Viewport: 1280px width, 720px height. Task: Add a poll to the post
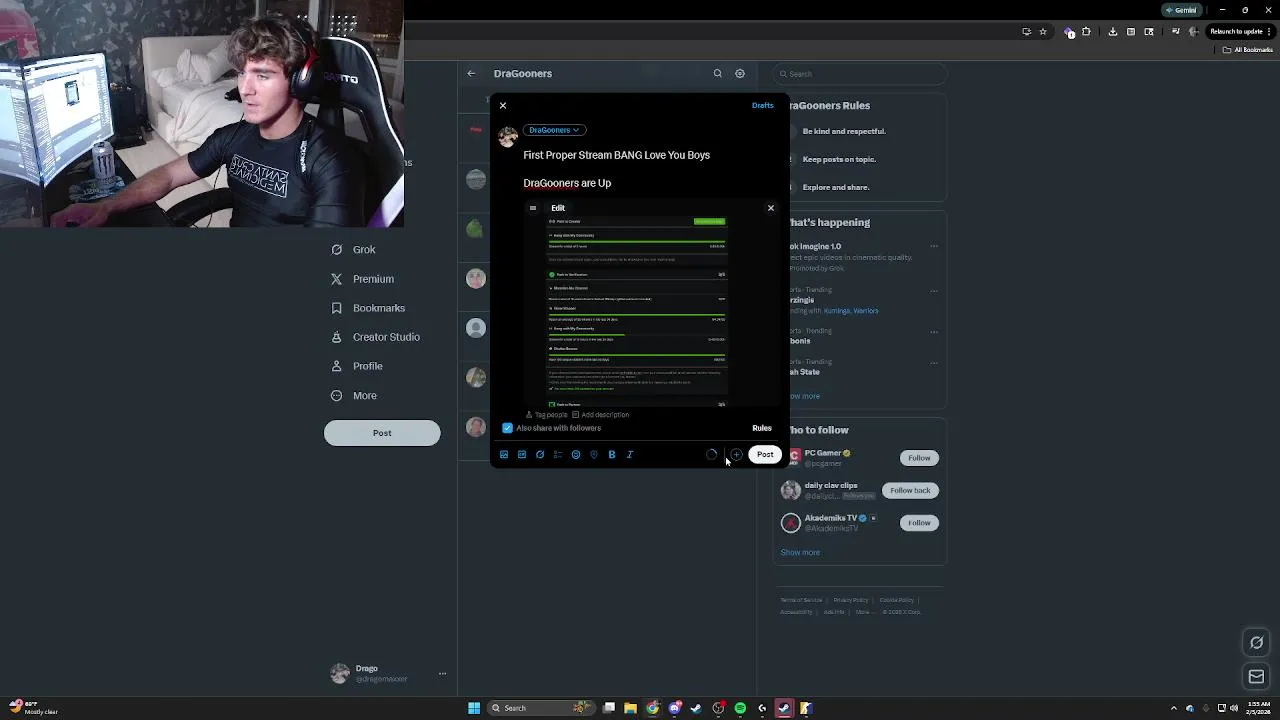coord(558,455)
